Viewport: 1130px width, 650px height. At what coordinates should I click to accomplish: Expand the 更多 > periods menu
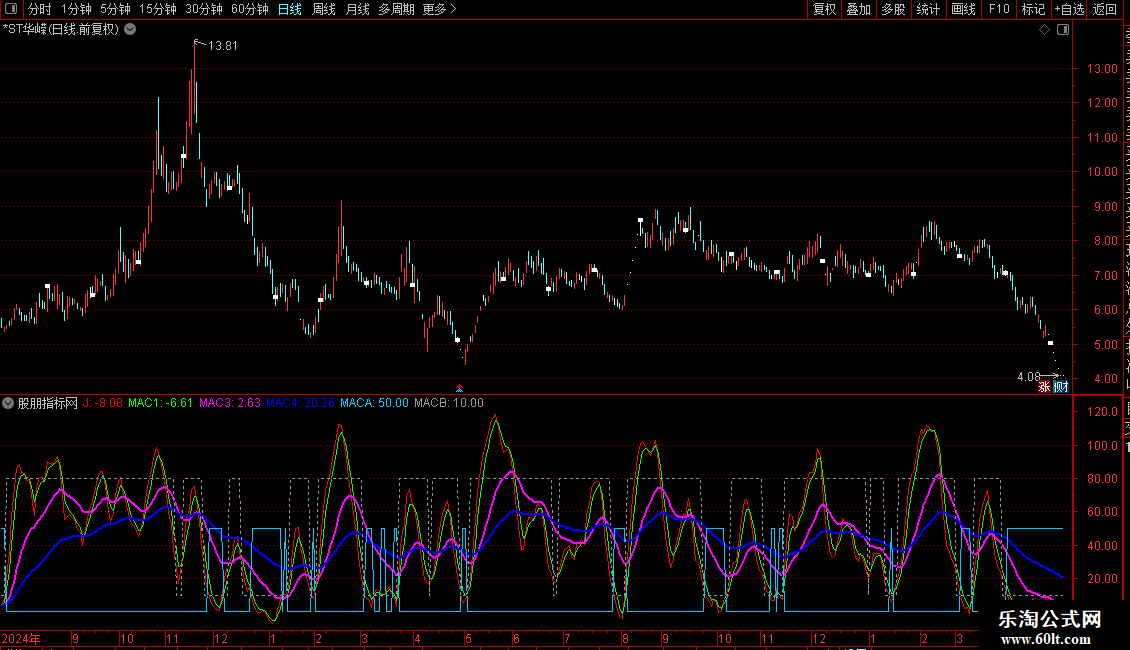[x=440, y=9]
